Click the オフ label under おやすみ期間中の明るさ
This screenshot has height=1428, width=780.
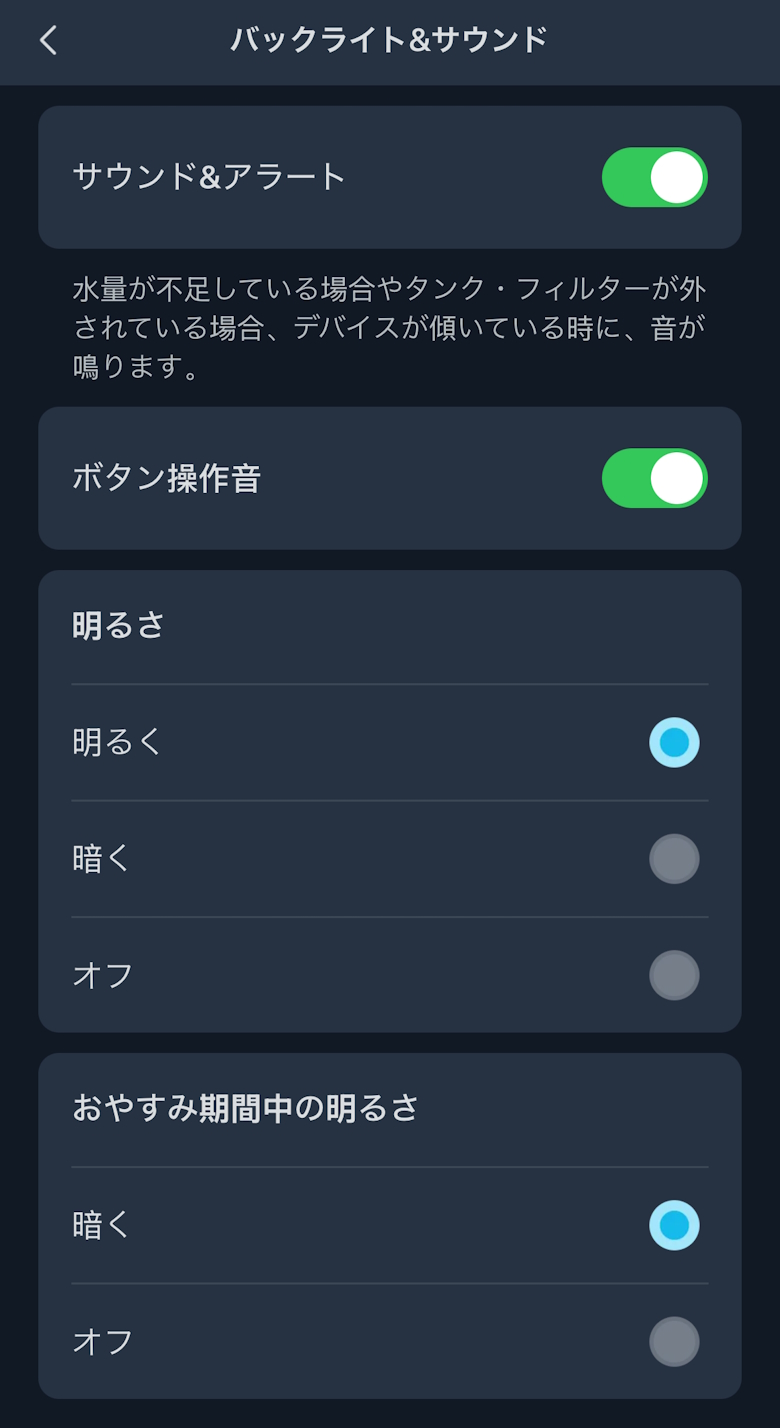(x=102, y=1342)
